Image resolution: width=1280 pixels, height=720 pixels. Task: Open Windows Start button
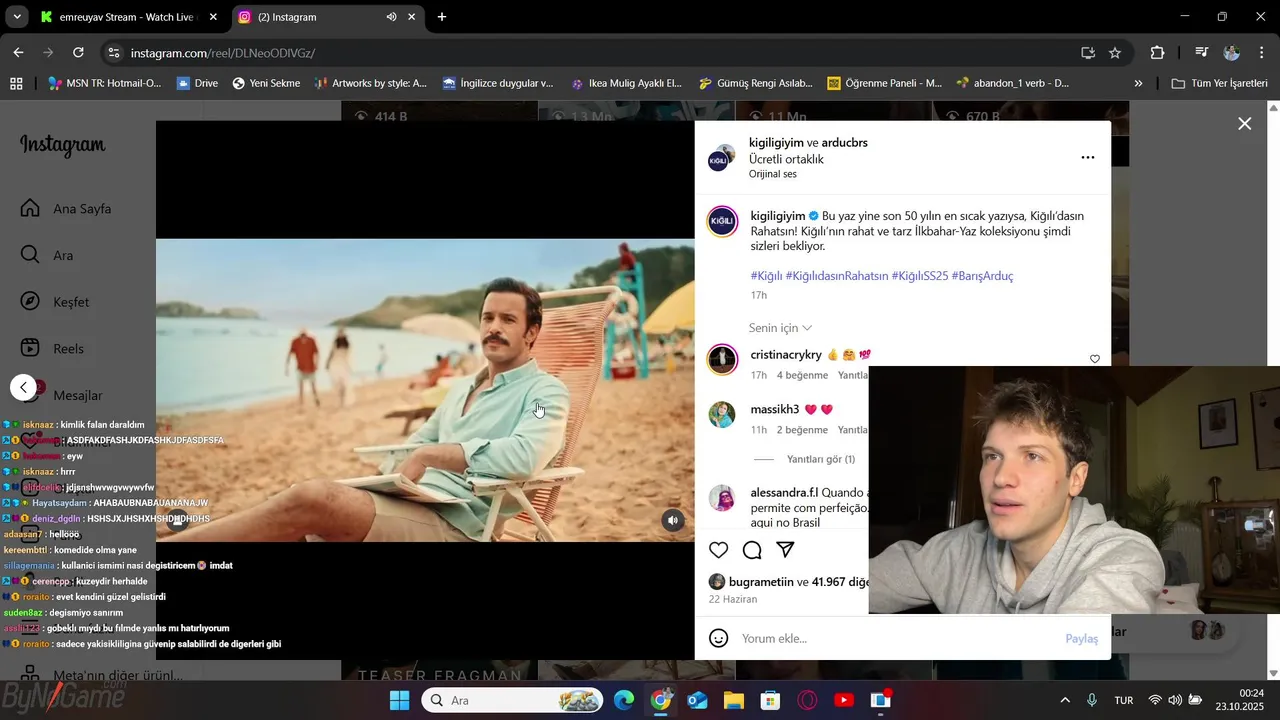coord(399,700)
